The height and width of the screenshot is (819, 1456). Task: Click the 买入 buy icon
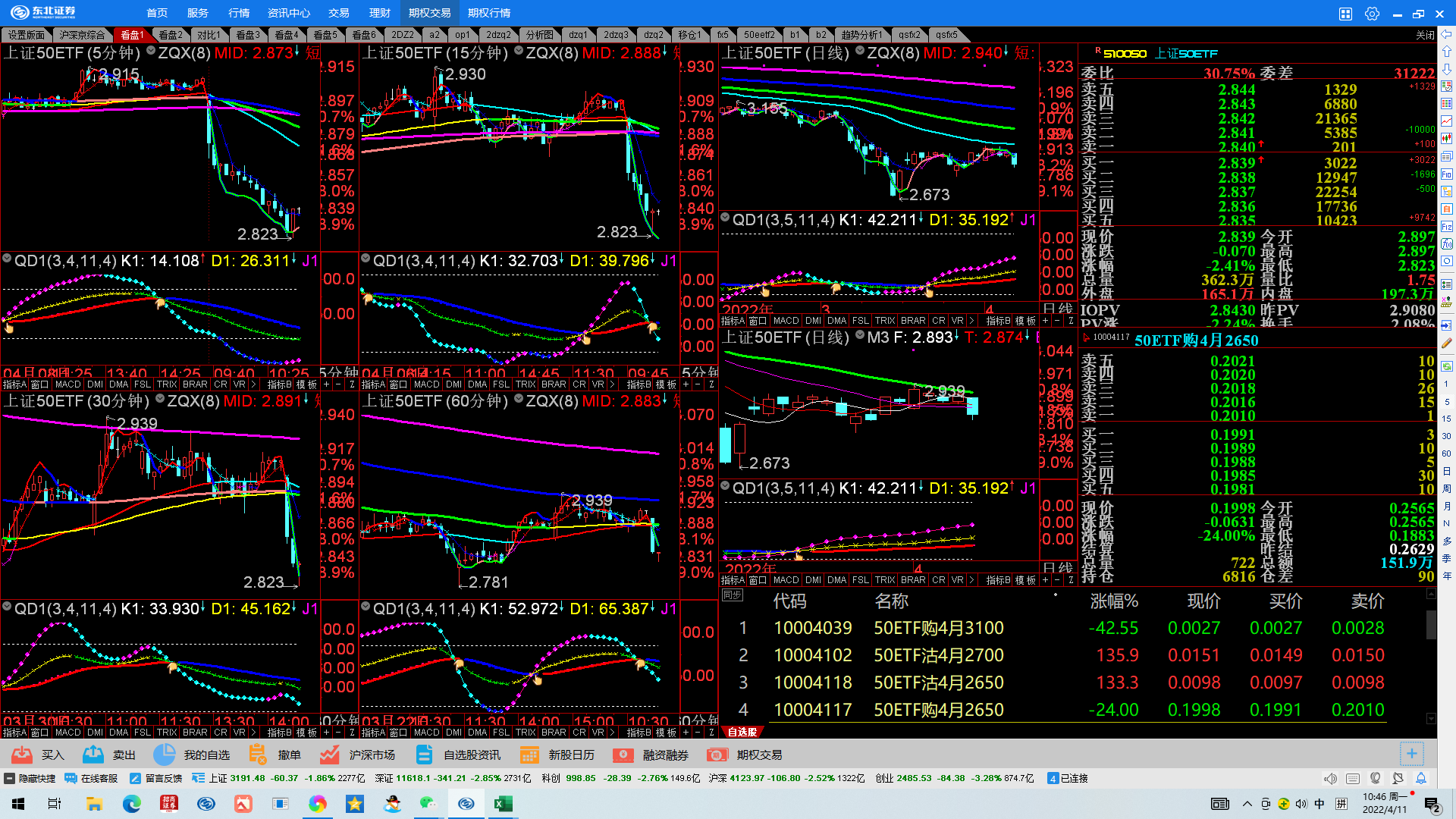pyautogui.click(x=23, y=755)
